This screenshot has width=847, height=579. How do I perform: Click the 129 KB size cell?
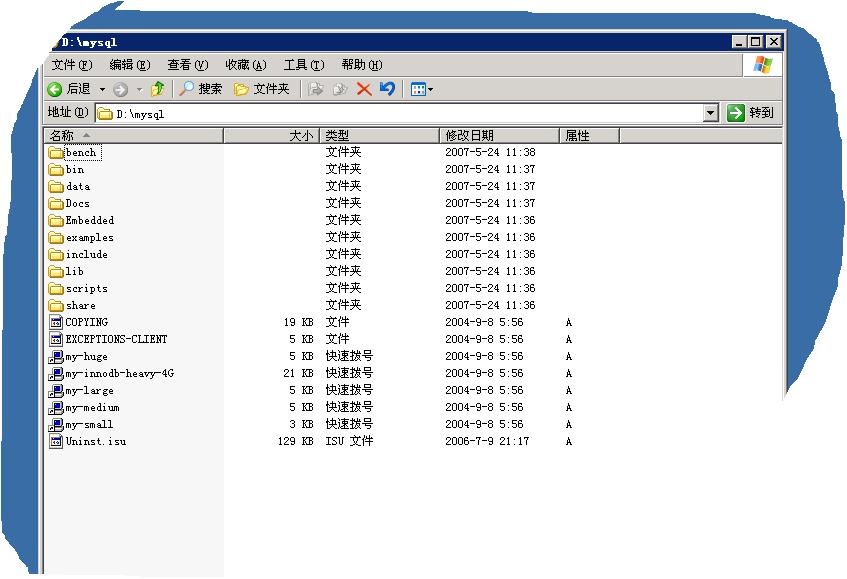(x=295, y=442)
